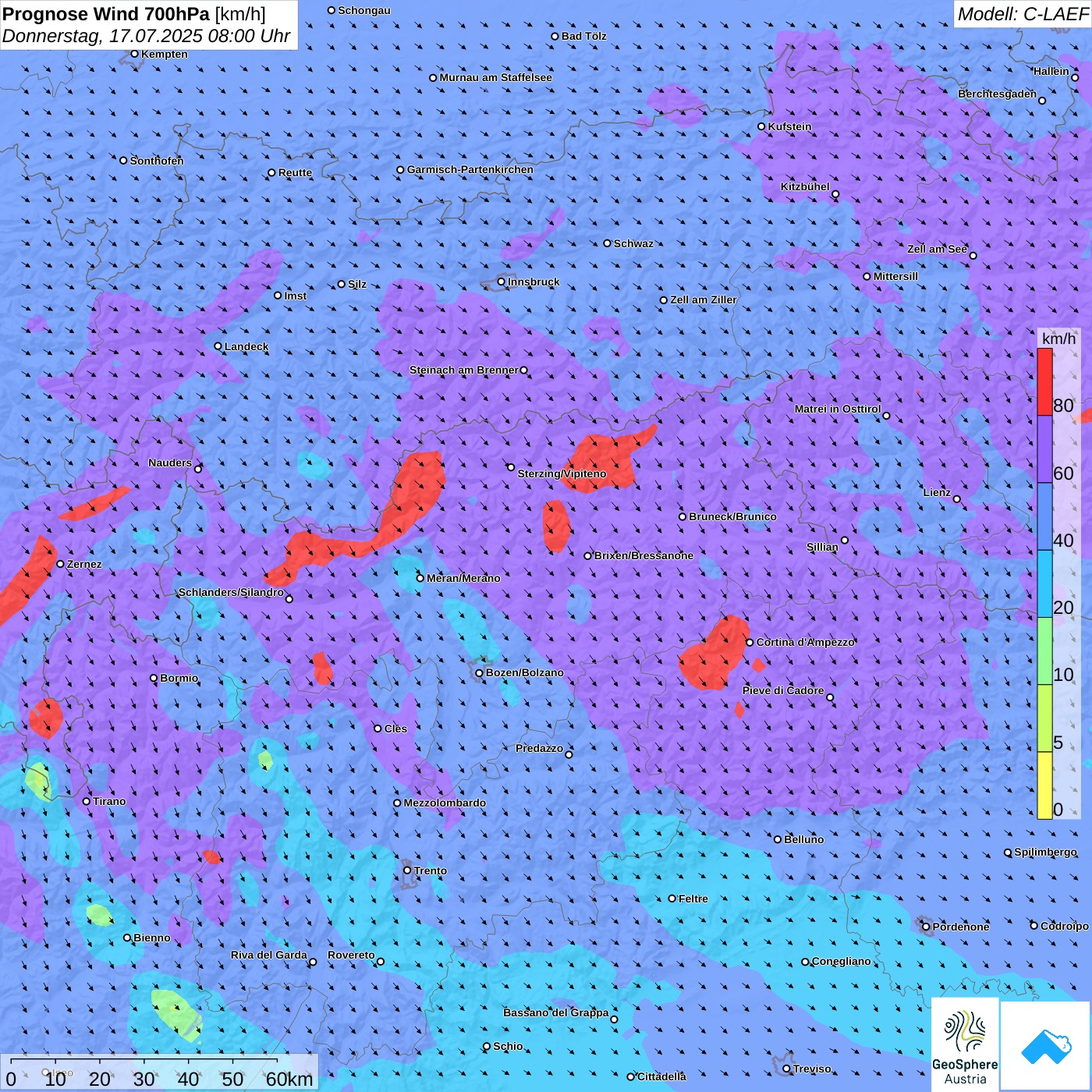Image resolution: width=1092 pixels, height=1092 pixels.
Task: Click the 'Schlanders/Silandro' label
Action: [x=231, y=592]
